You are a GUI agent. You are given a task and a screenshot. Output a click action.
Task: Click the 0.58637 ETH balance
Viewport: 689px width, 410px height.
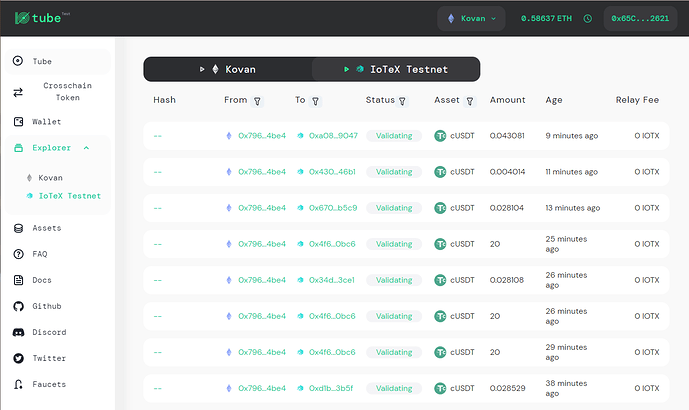(546, 18)
